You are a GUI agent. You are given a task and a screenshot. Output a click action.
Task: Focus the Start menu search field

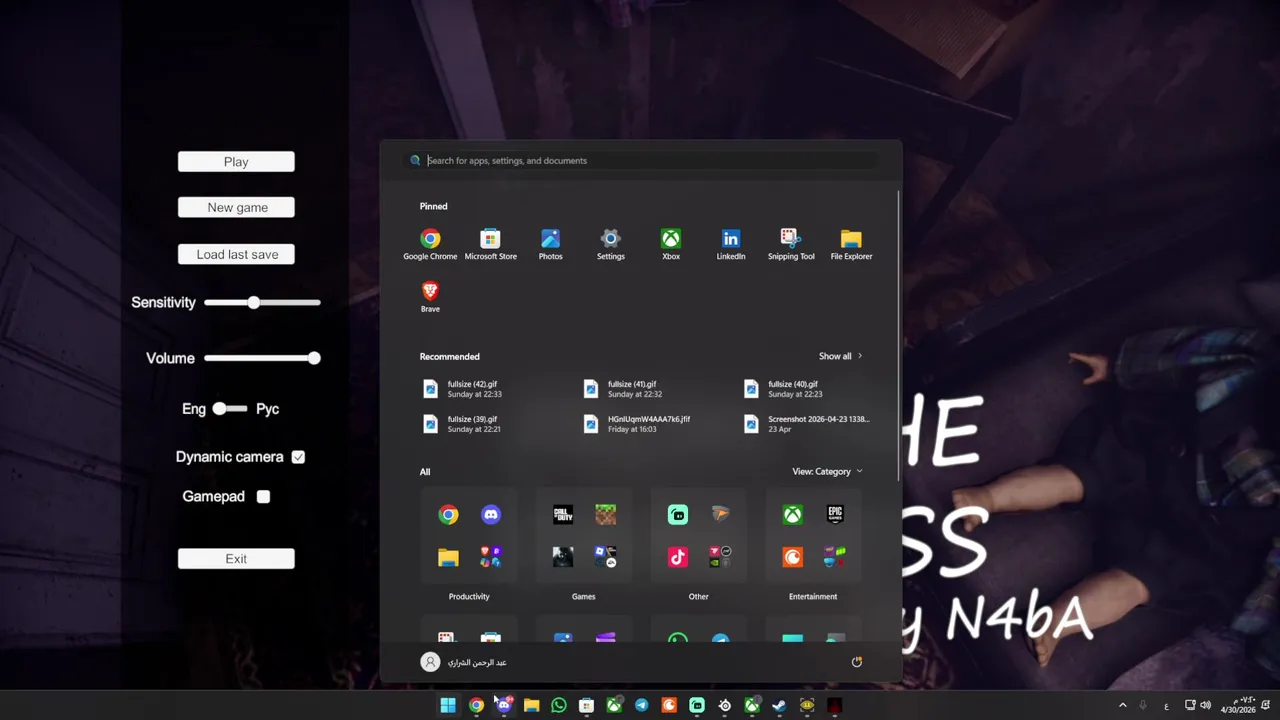coord(642,160)
